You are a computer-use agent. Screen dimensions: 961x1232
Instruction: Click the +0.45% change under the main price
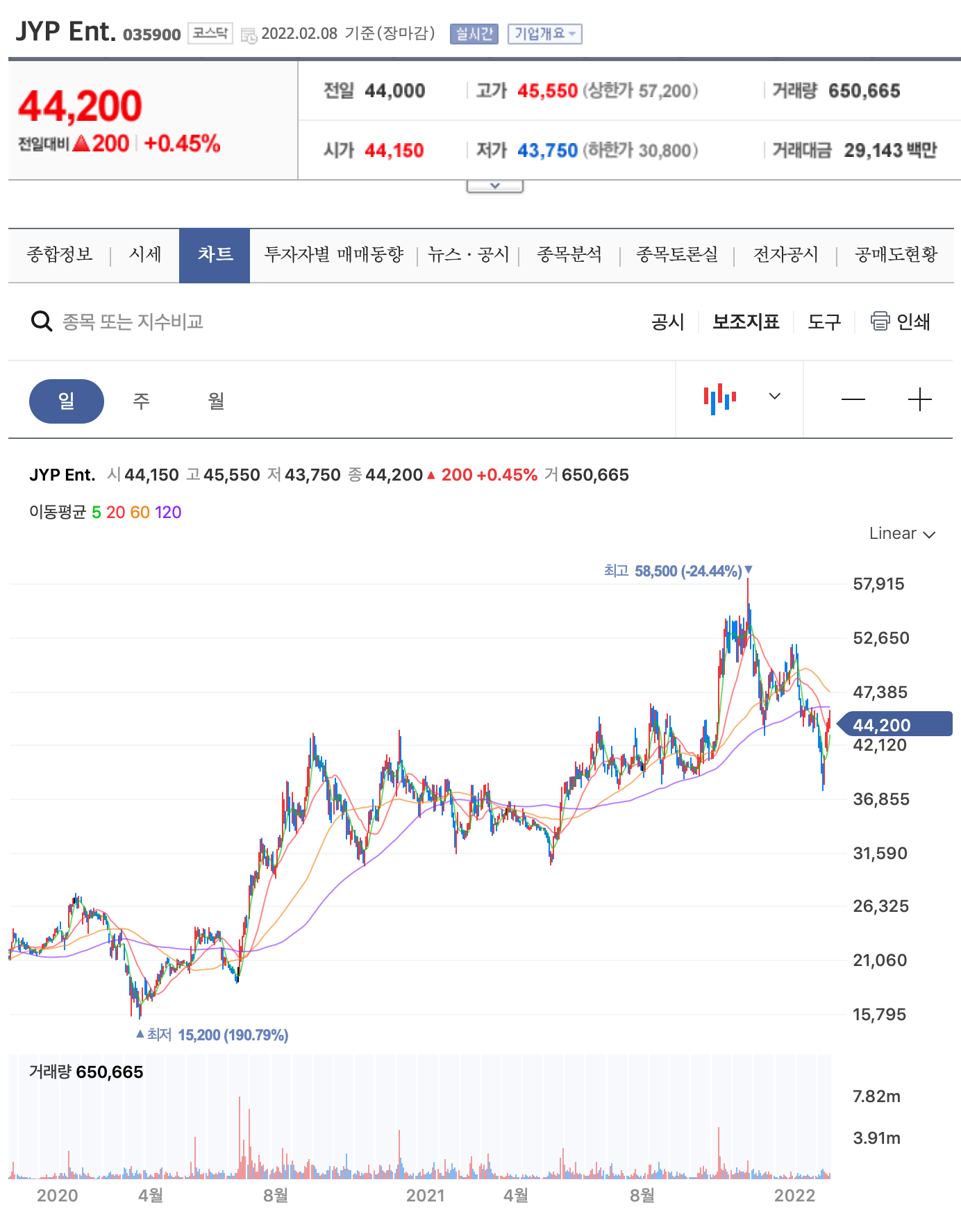[183, 144]
